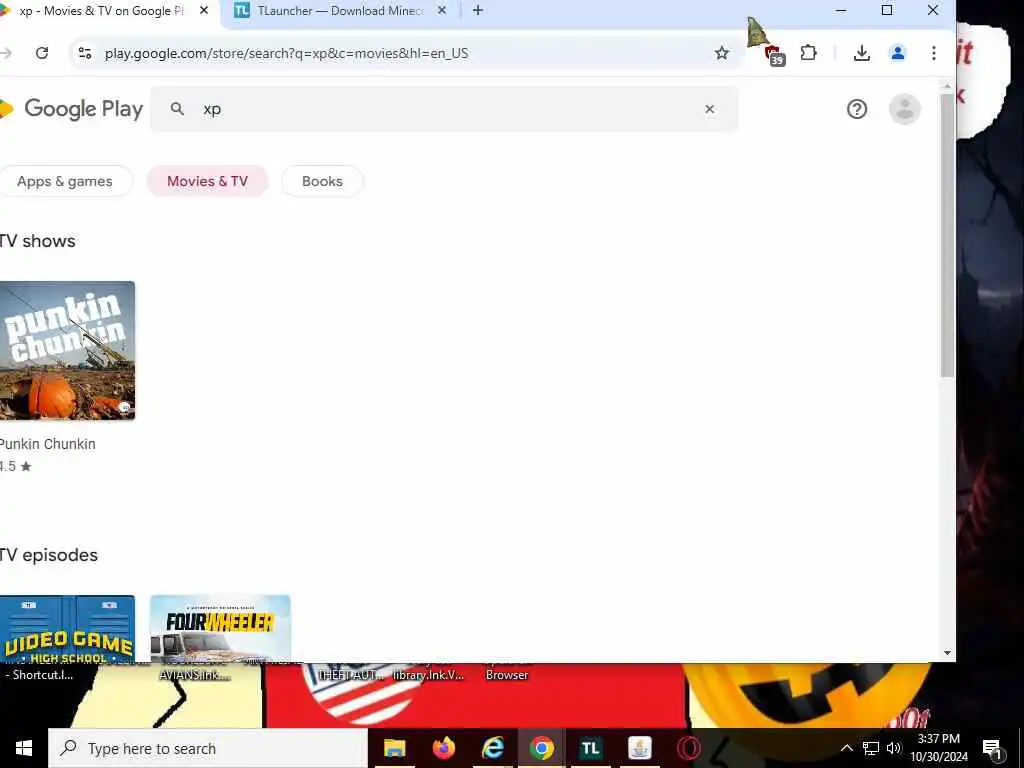Open the Punkin Chunkin title link
Image resolution: width=1024 pixels, height=768 pixels.
[x=48, y=444]
